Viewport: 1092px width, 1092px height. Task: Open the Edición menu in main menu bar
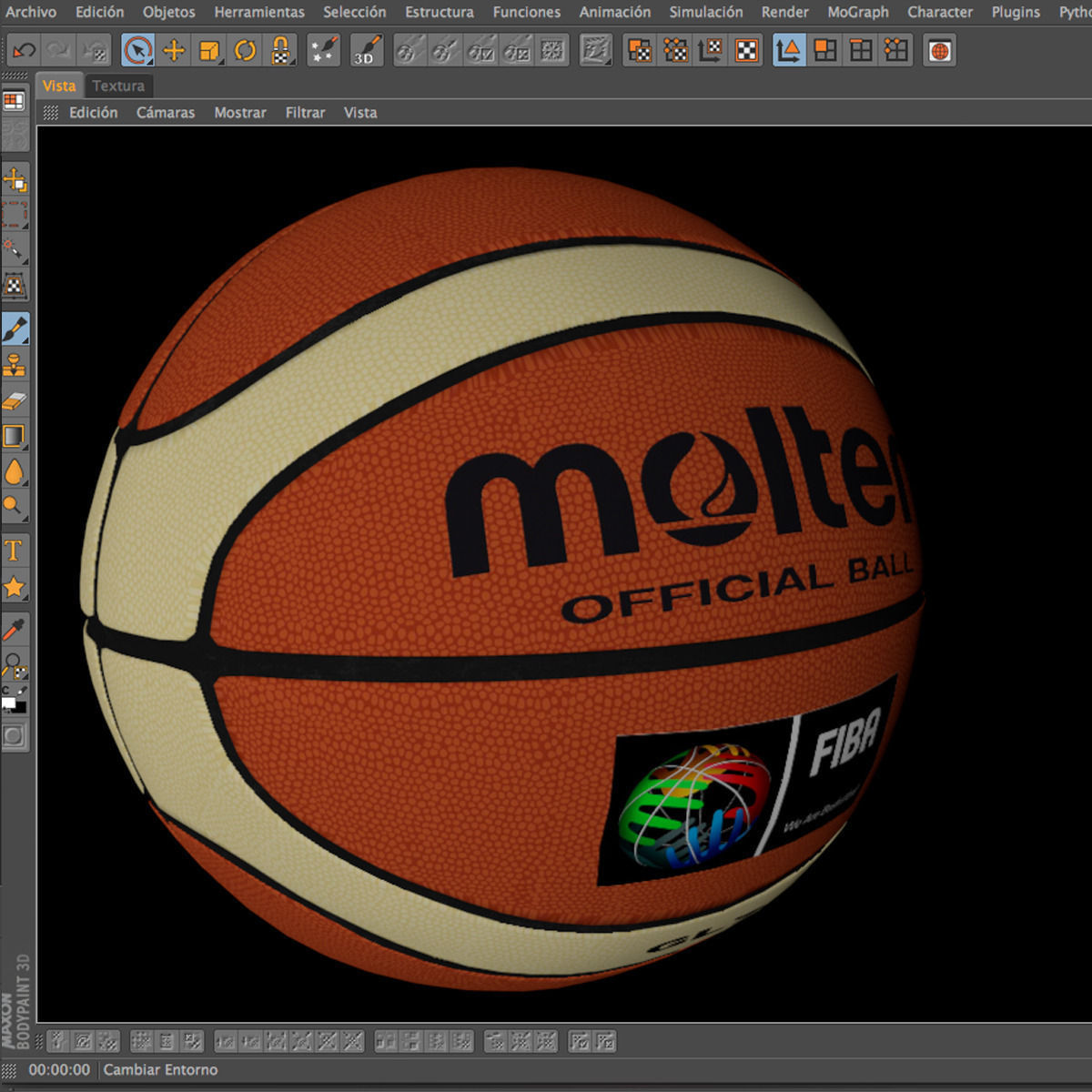point(100,12)
